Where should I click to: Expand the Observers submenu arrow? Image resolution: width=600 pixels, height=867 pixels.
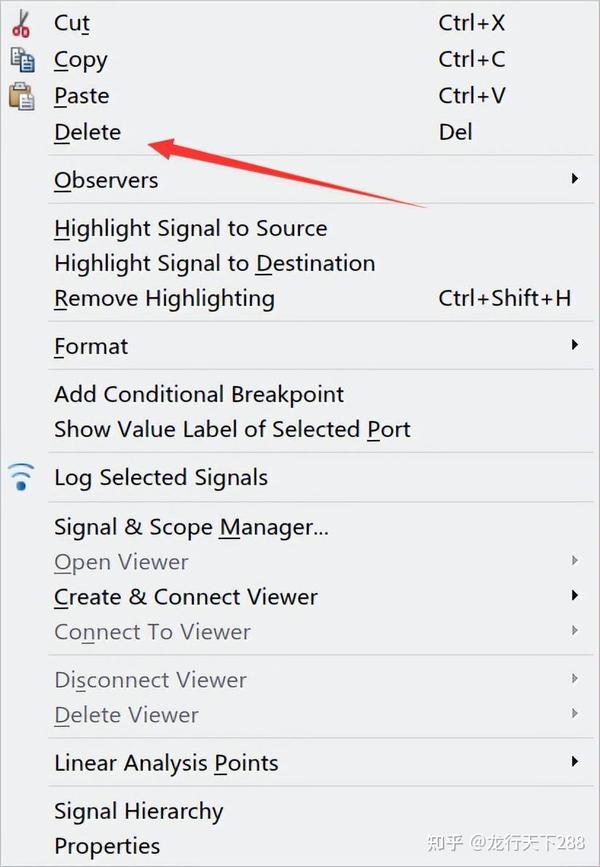pyautogui.click(x=575, y=179)
